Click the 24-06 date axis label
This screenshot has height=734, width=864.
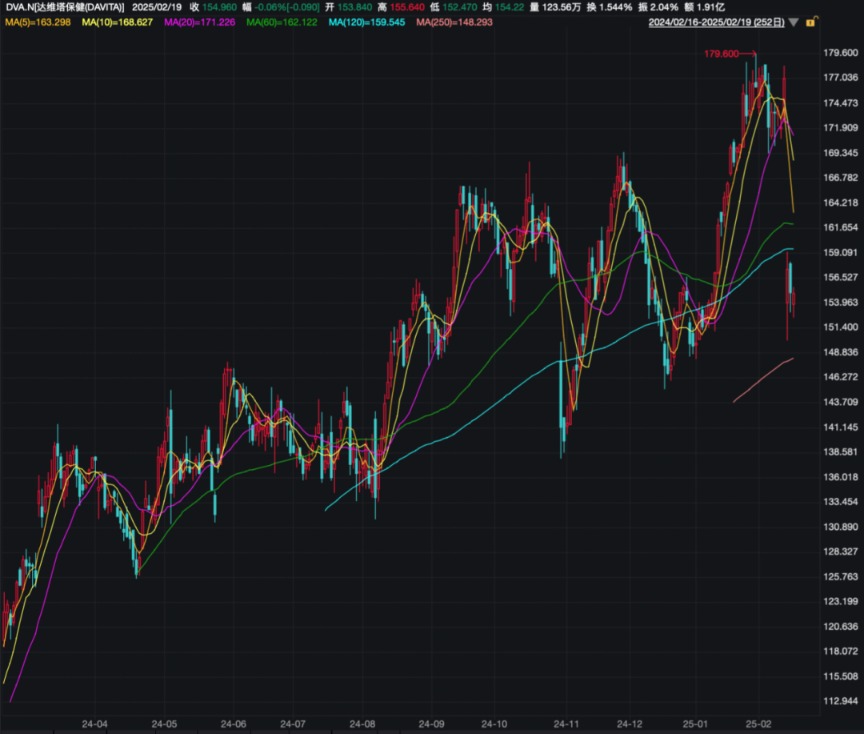pyautogui.click(x=233, y=723)
